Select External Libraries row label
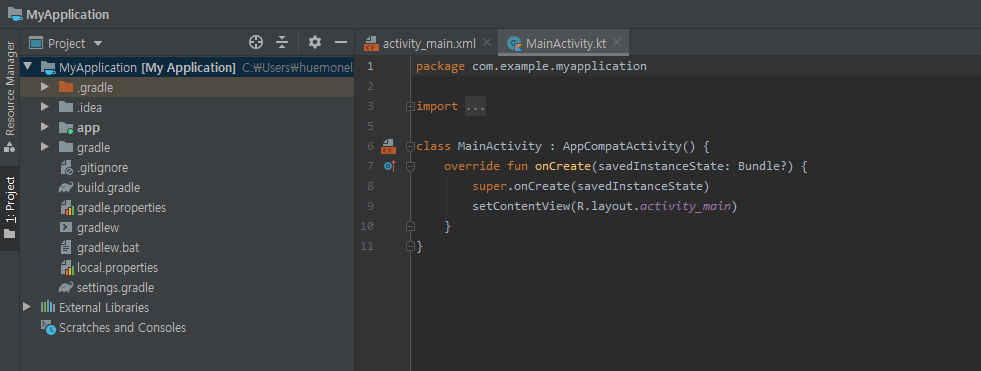Image resolution: width=981 pixels, height=371 pixels. pos(104,308)
